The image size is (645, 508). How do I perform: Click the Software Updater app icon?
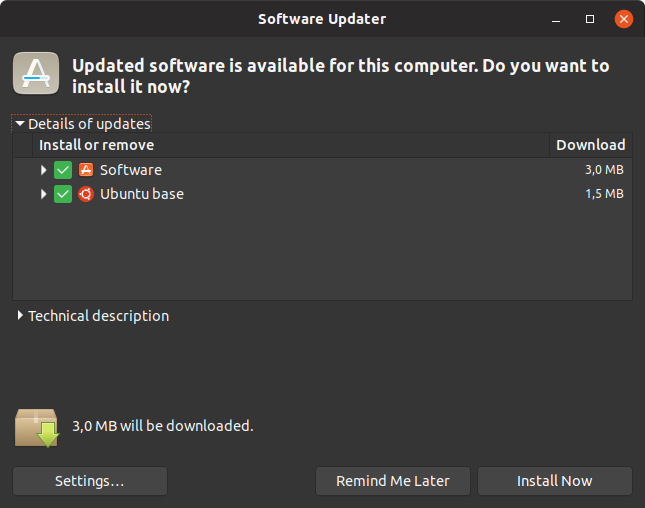34,73
